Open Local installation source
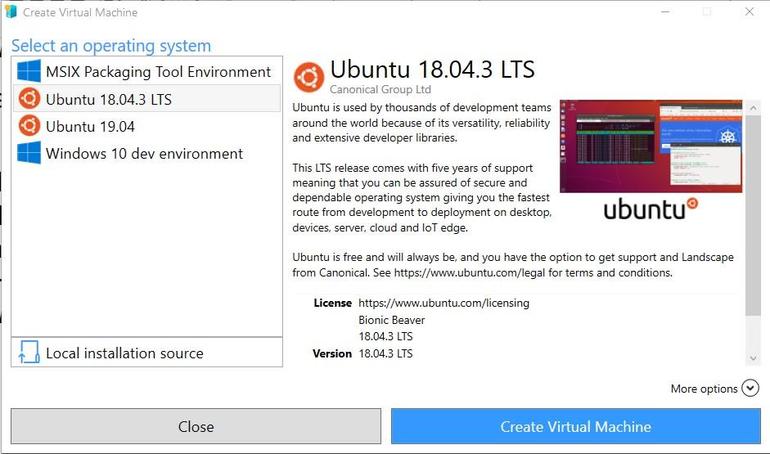Screen dimensions: 770x454 click(x=147, y=352)
